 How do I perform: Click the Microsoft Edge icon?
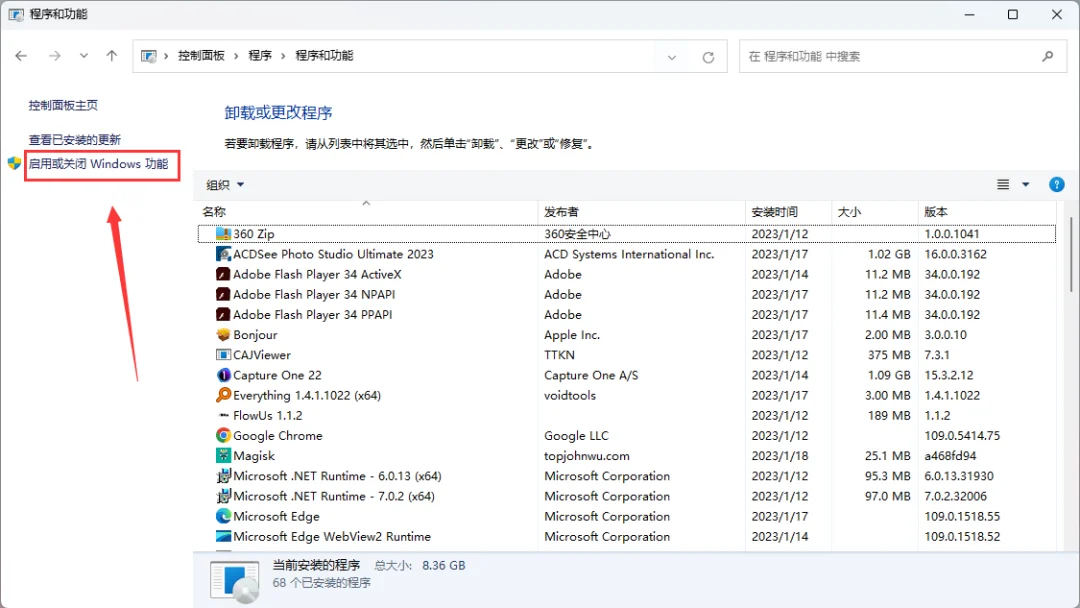[223, 516]
